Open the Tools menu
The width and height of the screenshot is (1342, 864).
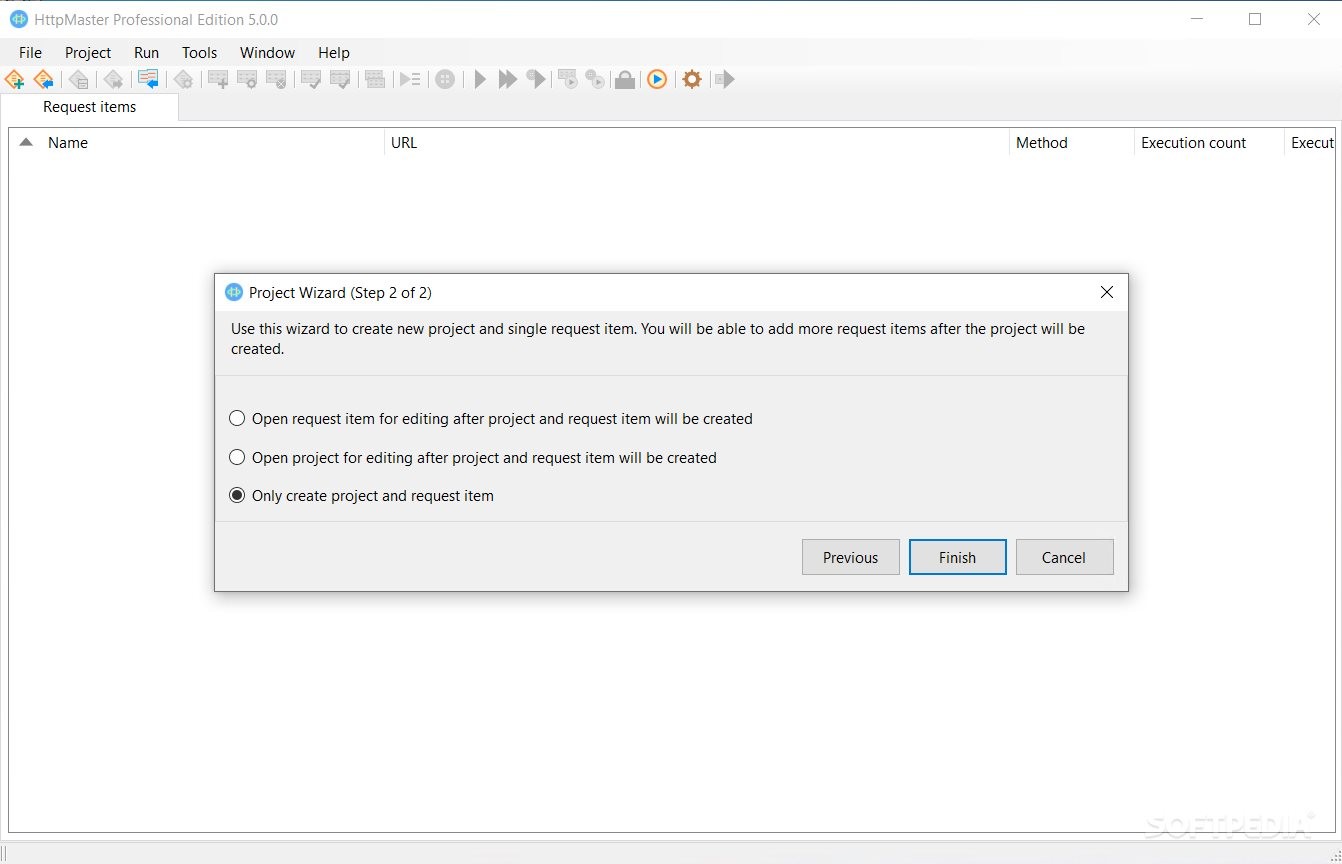click(199, 53)
